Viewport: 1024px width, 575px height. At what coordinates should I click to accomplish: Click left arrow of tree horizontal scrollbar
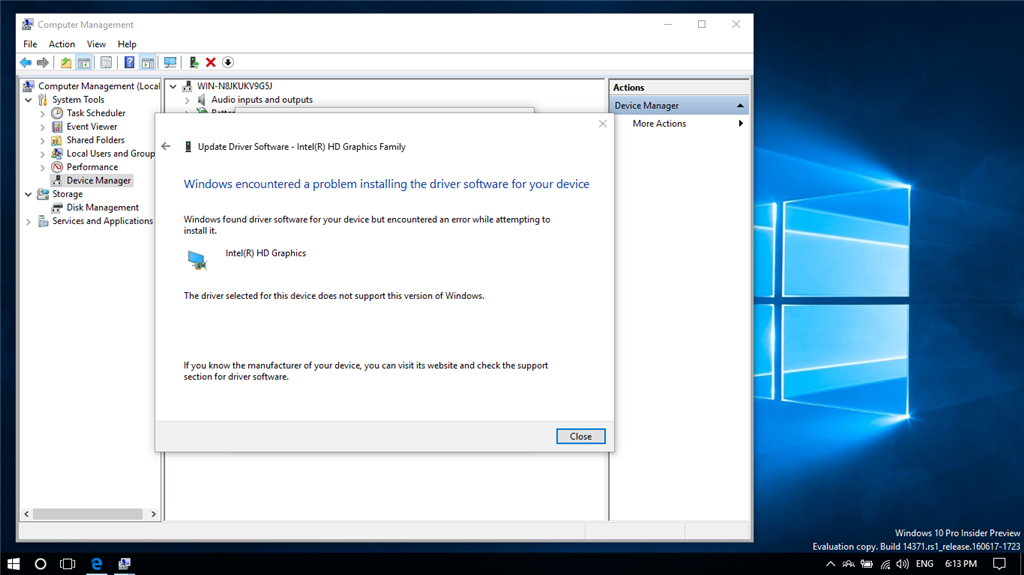click(26, 514)
